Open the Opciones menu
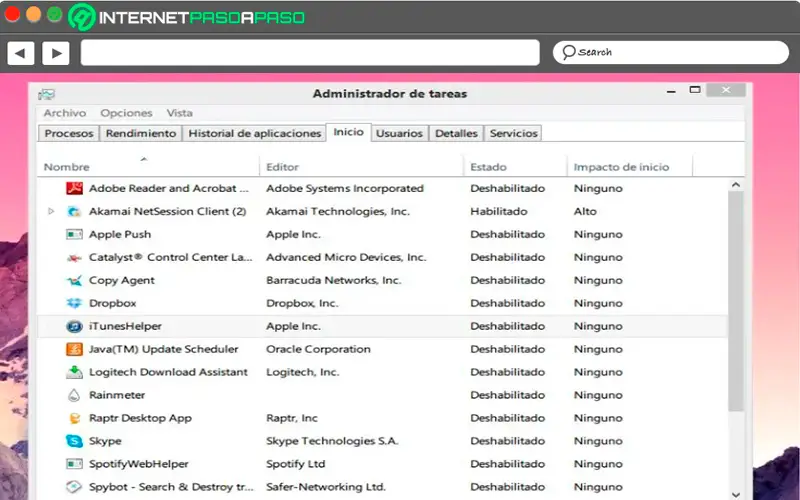 pyautogui.click(x=126, y=113)
